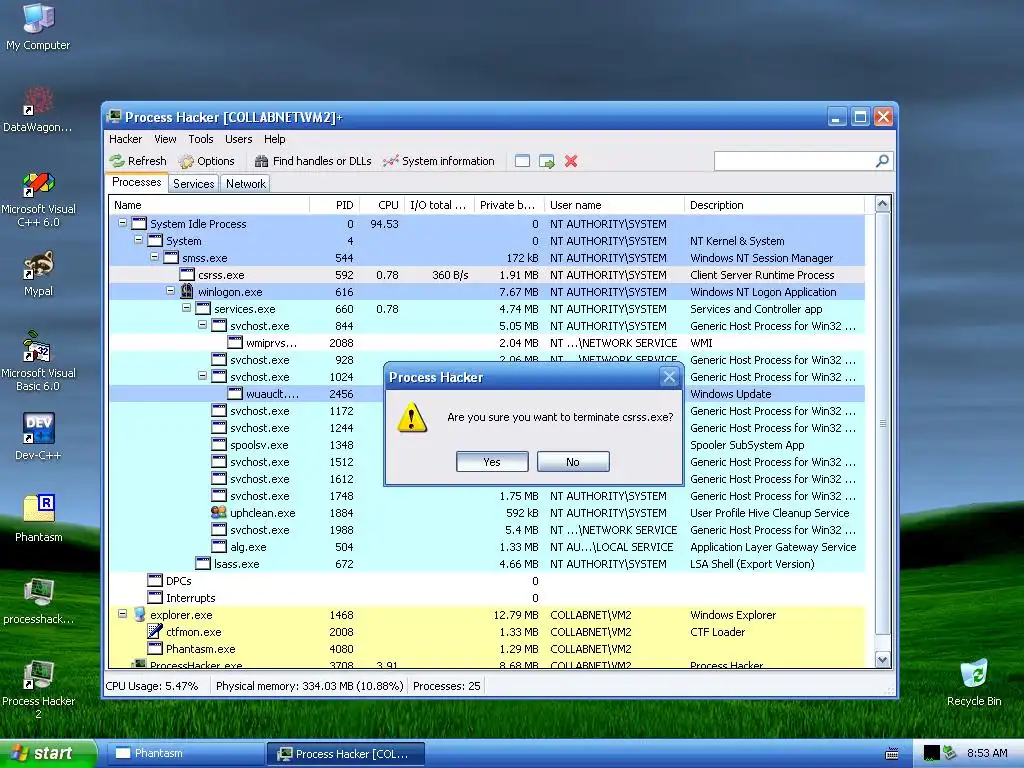Image resolution: width=1024 pixels, height=768 pixels.
Task: Open My Computer desktop icon
Action: point(38,27)
